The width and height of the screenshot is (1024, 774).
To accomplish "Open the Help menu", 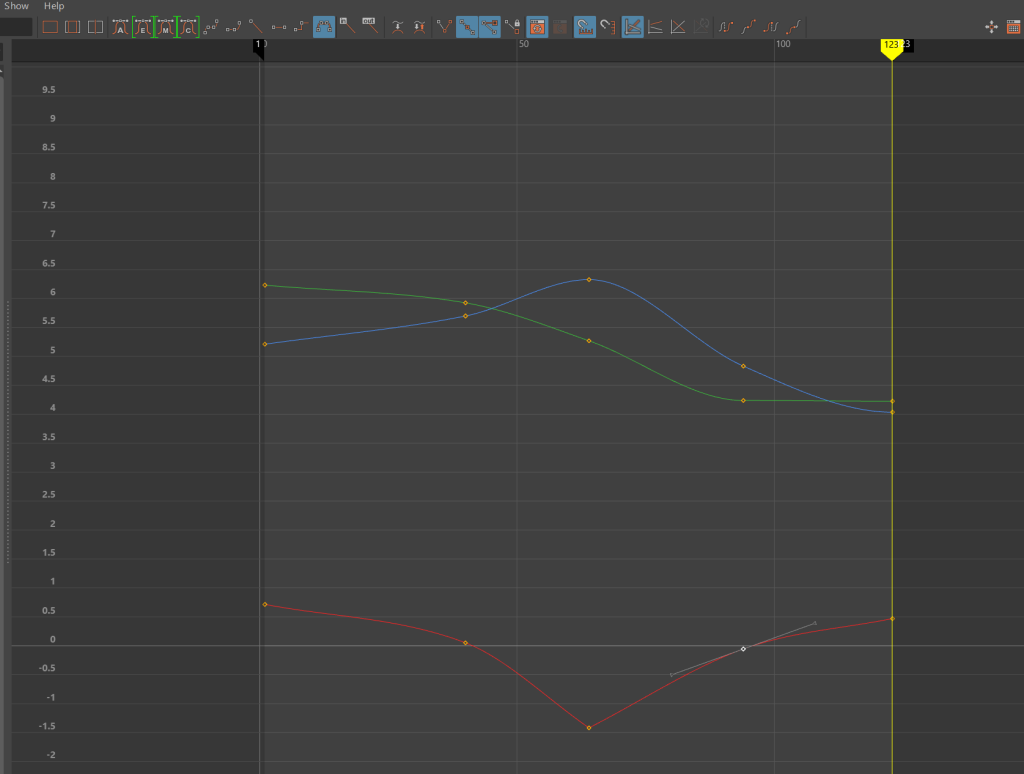I will click(54, 6).
